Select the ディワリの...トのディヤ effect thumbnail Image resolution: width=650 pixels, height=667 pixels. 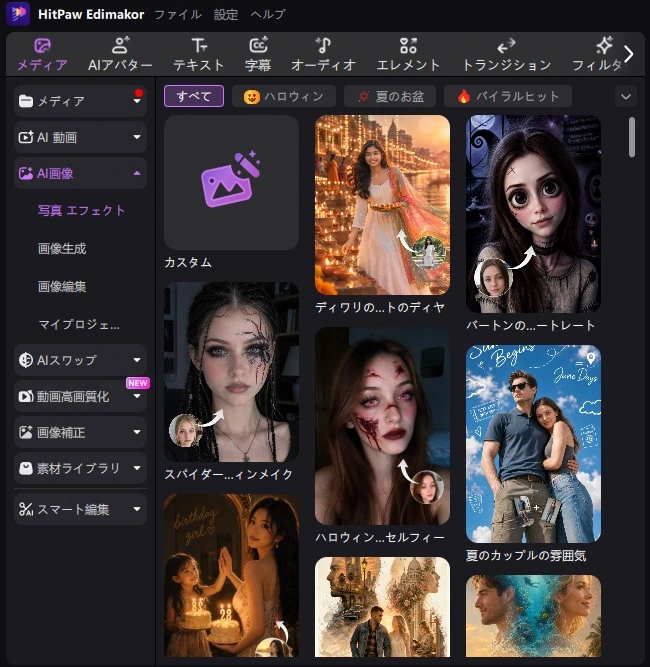click(382, 205)
